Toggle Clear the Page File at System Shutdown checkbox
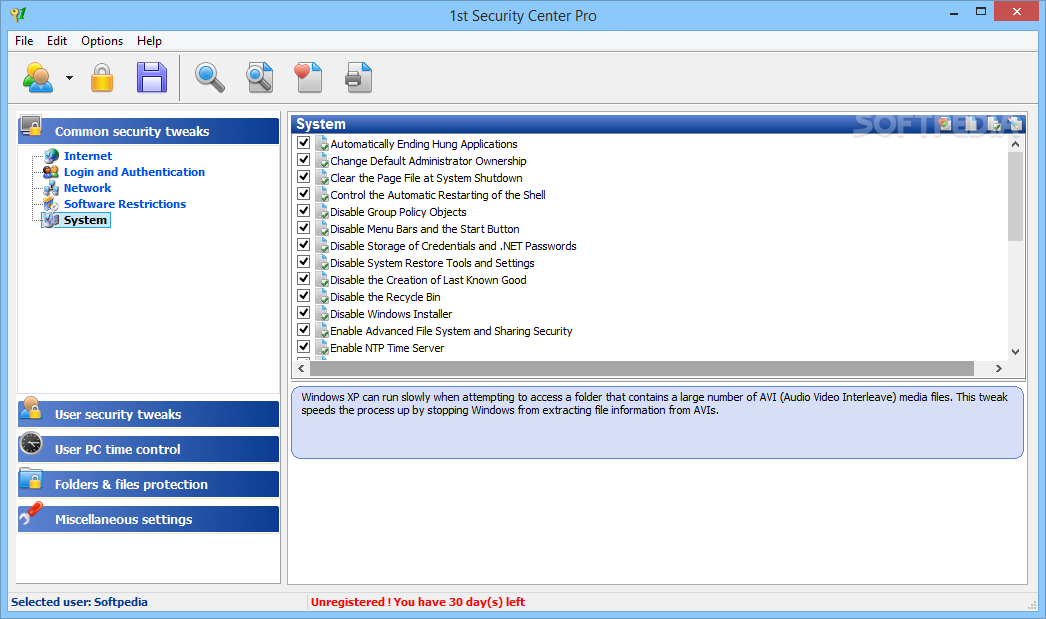 click(x=304, y=177)
